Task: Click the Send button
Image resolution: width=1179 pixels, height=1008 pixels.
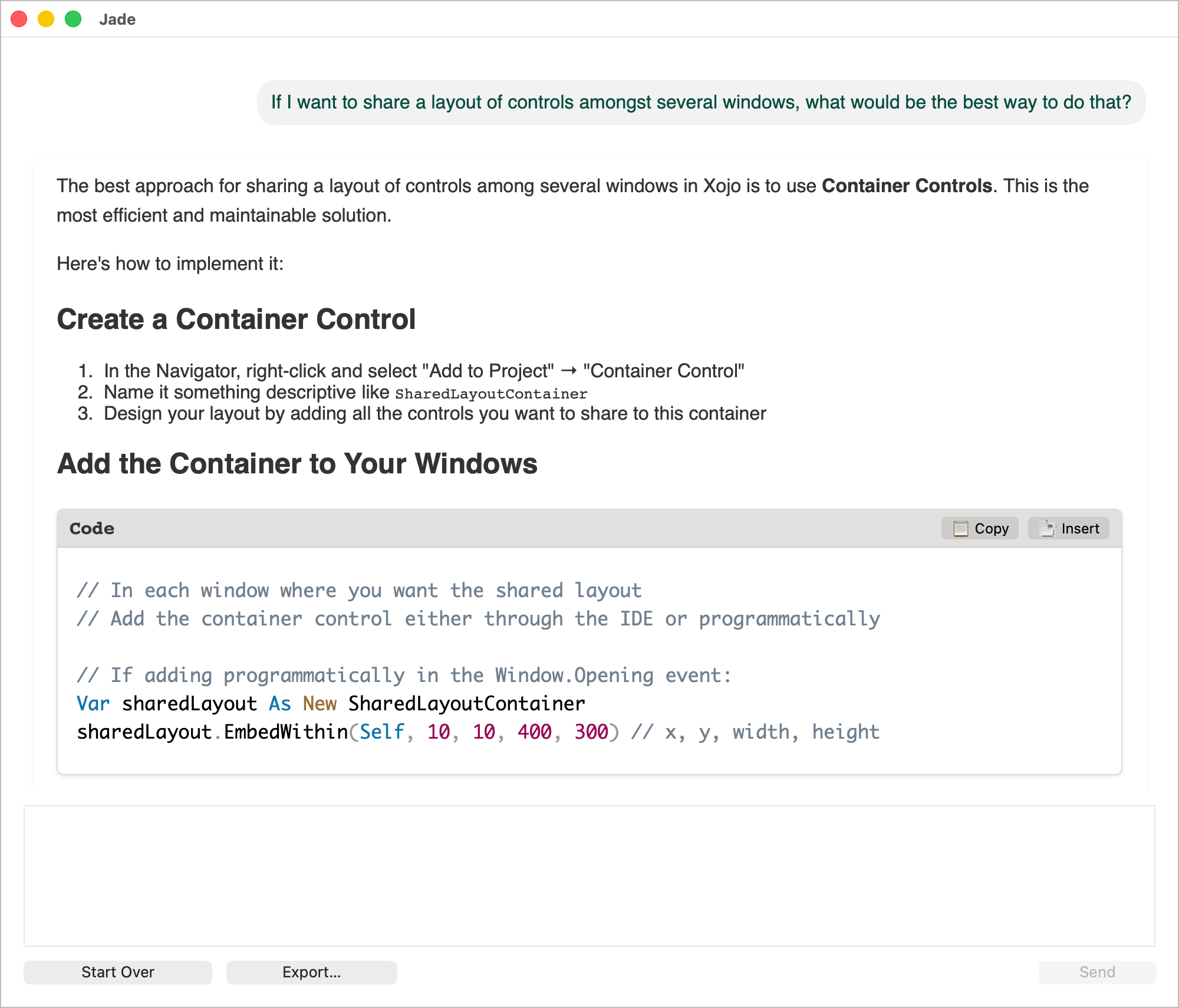Action: (1096, 972)
